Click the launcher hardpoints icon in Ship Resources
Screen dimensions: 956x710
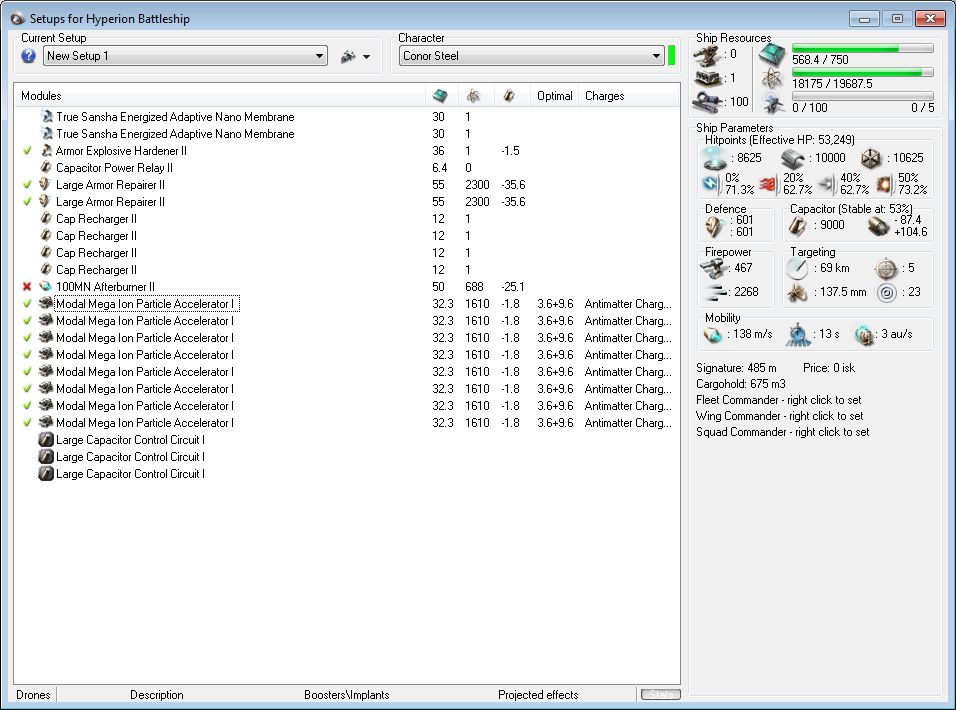708,79
